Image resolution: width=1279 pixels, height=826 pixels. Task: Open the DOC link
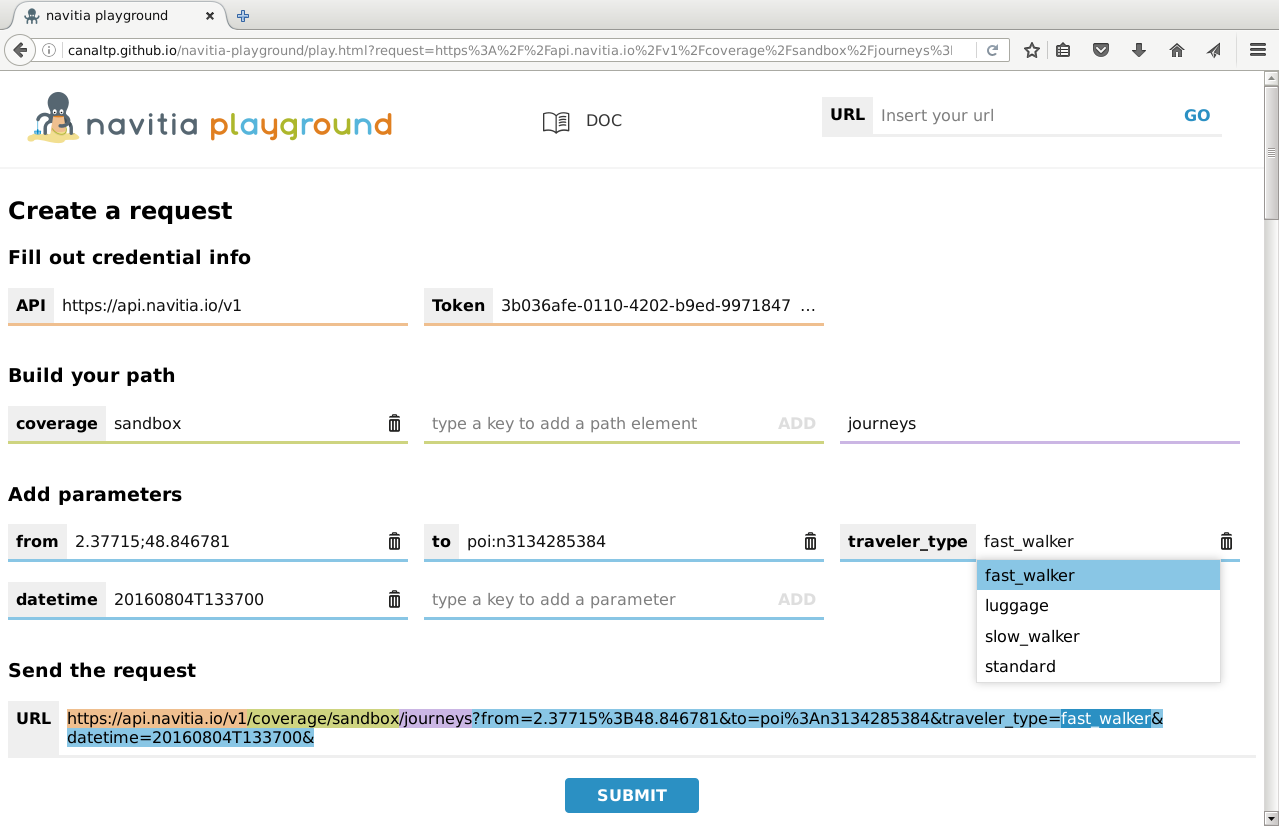pos(603,121)
